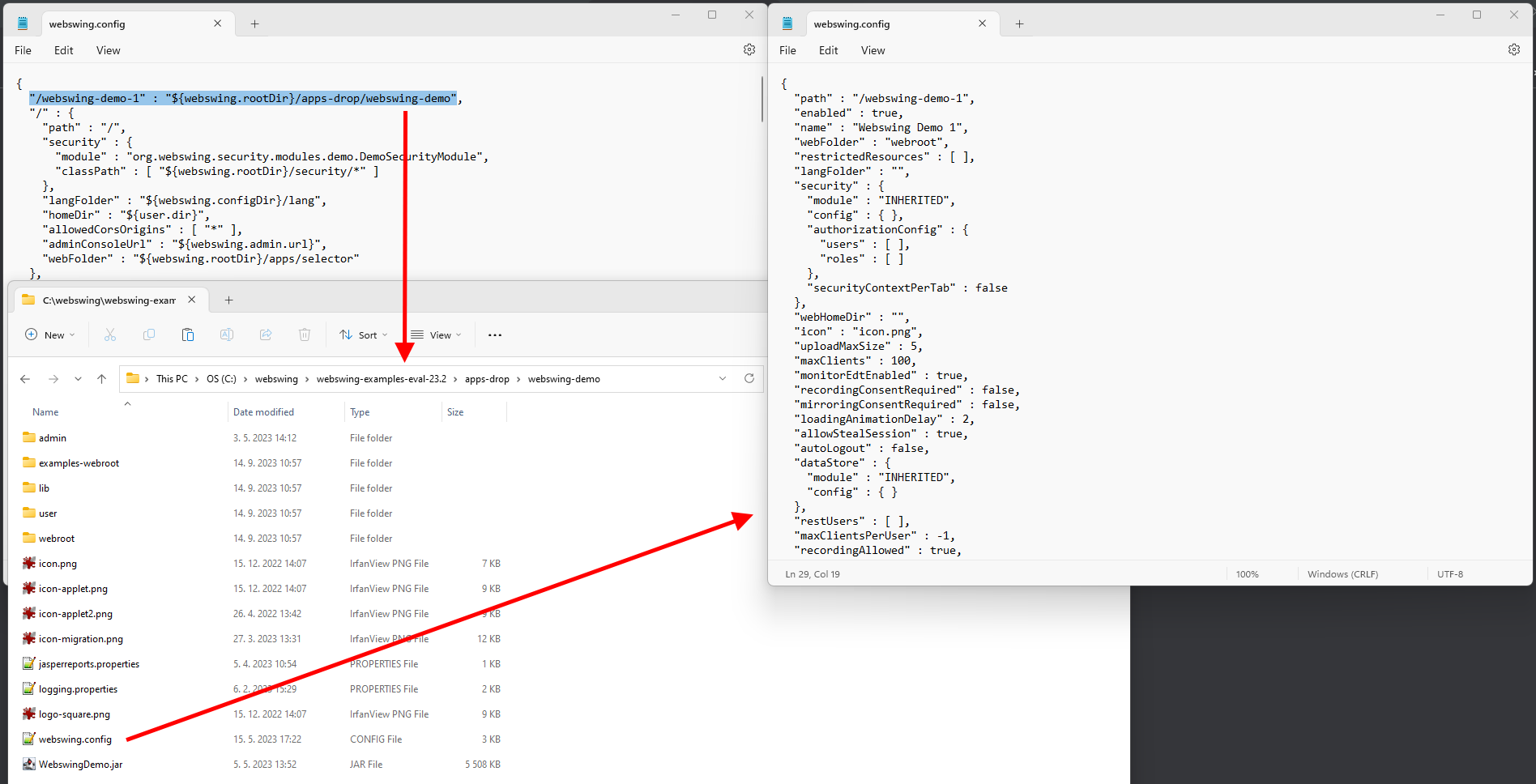Sort by Date modified column header
Screen dimensions: 1536x784
coord(263,411)
